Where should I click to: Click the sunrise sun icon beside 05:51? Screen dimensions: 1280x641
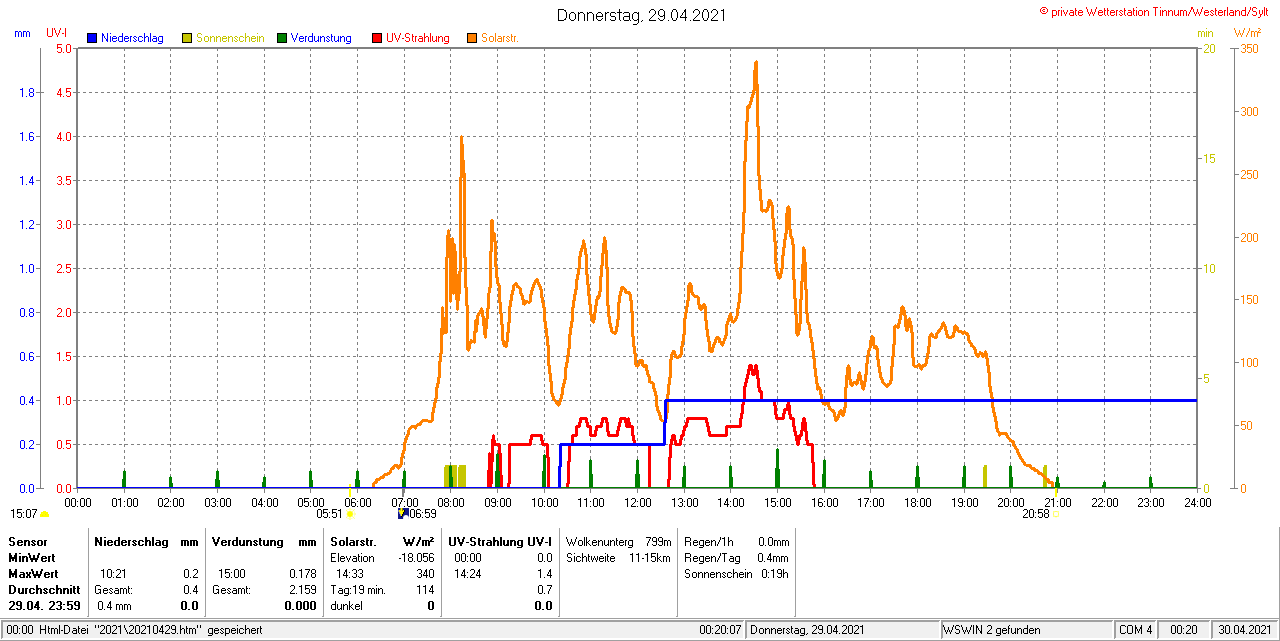[x=350, y=514]
